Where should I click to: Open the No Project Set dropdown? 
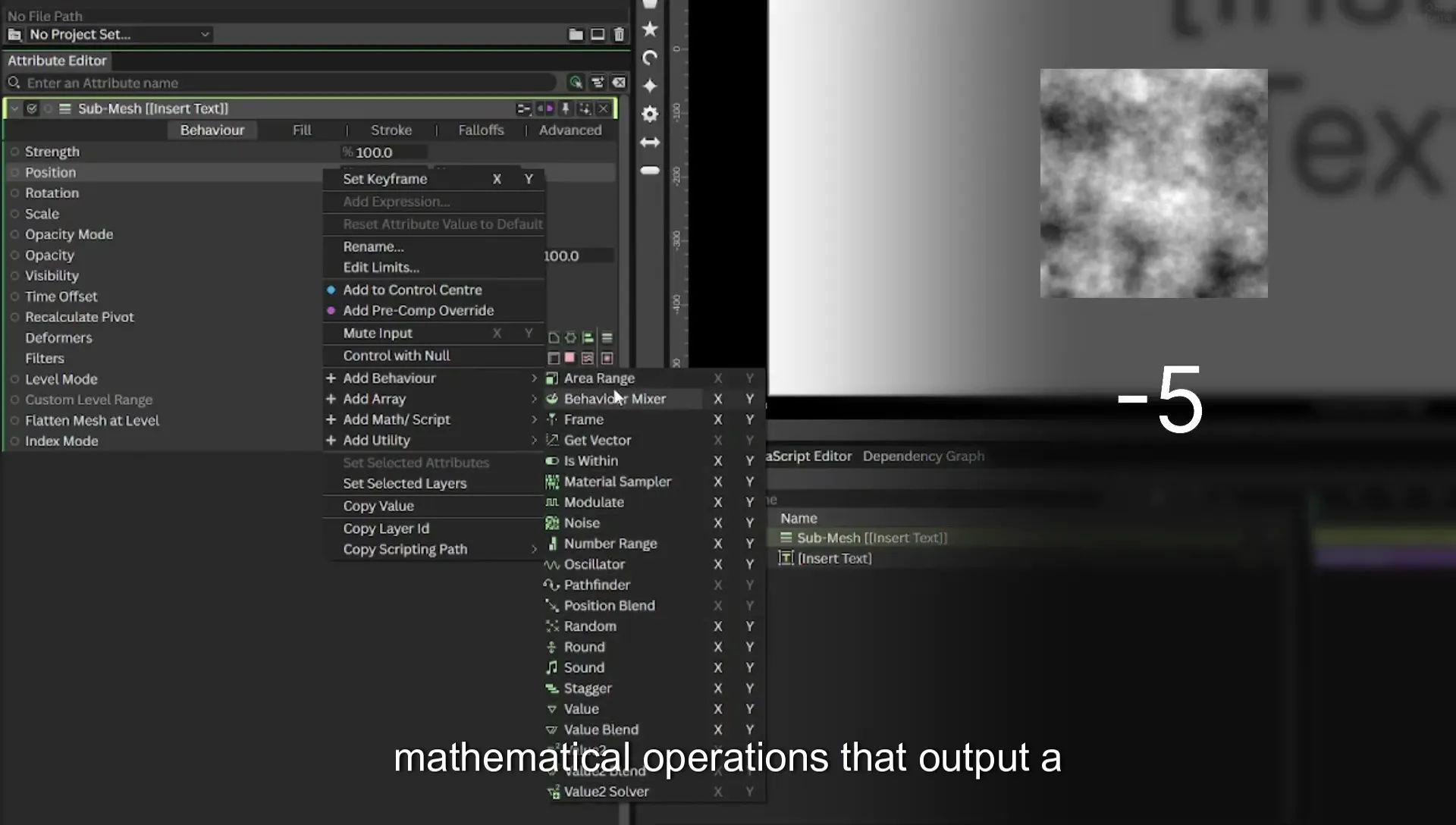[119, 34]
